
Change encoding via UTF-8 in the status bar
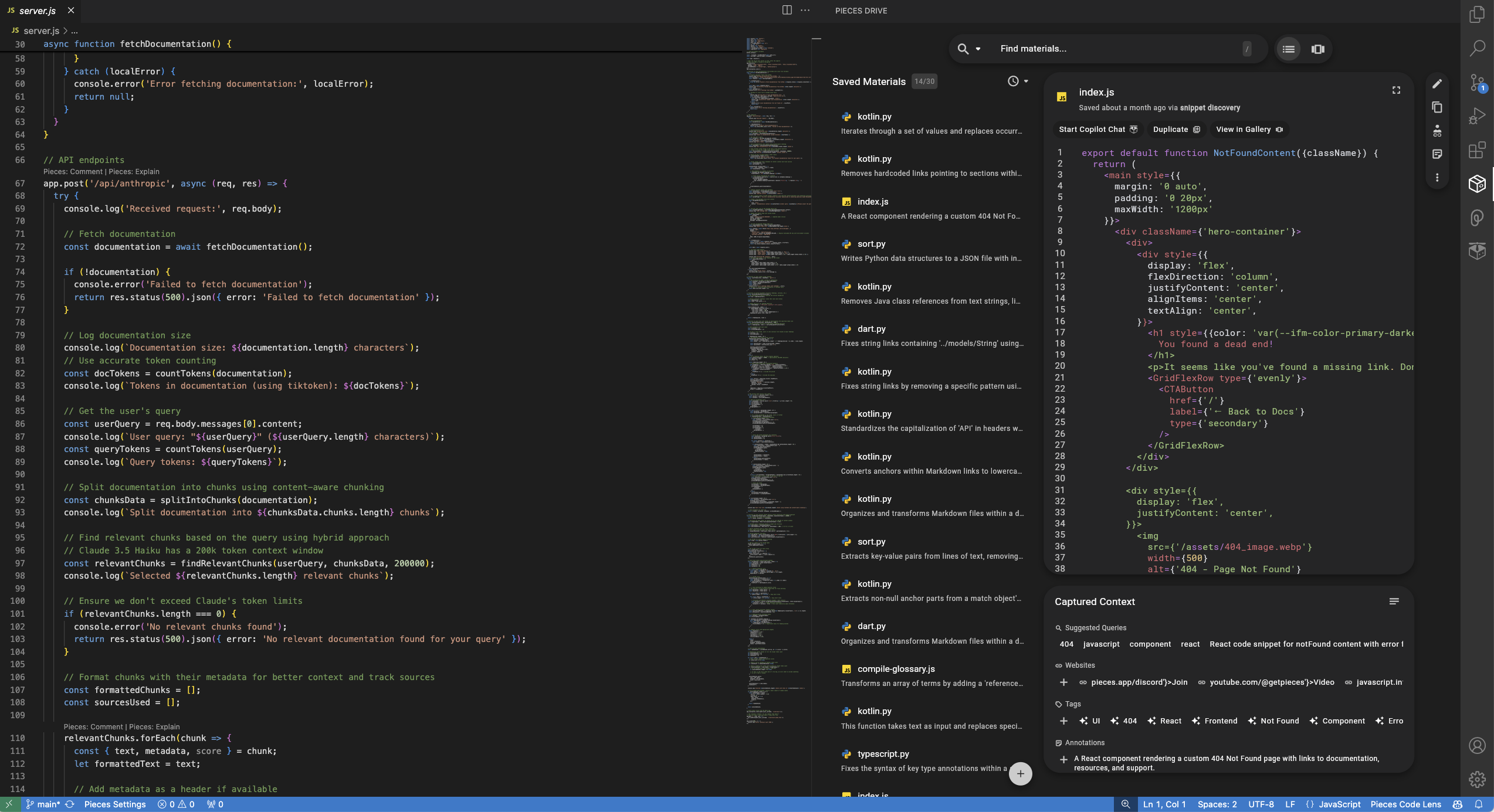click(x=1261, y=804)
